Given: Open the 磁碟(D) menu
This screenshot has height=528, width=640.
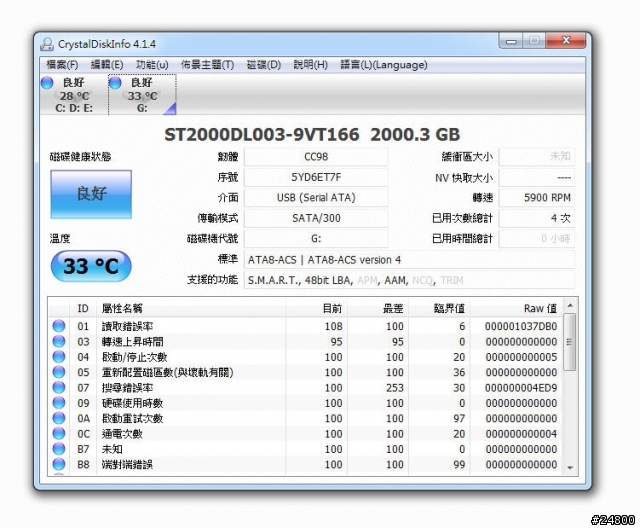Looking at the screenshot, I should pos(264,65).
